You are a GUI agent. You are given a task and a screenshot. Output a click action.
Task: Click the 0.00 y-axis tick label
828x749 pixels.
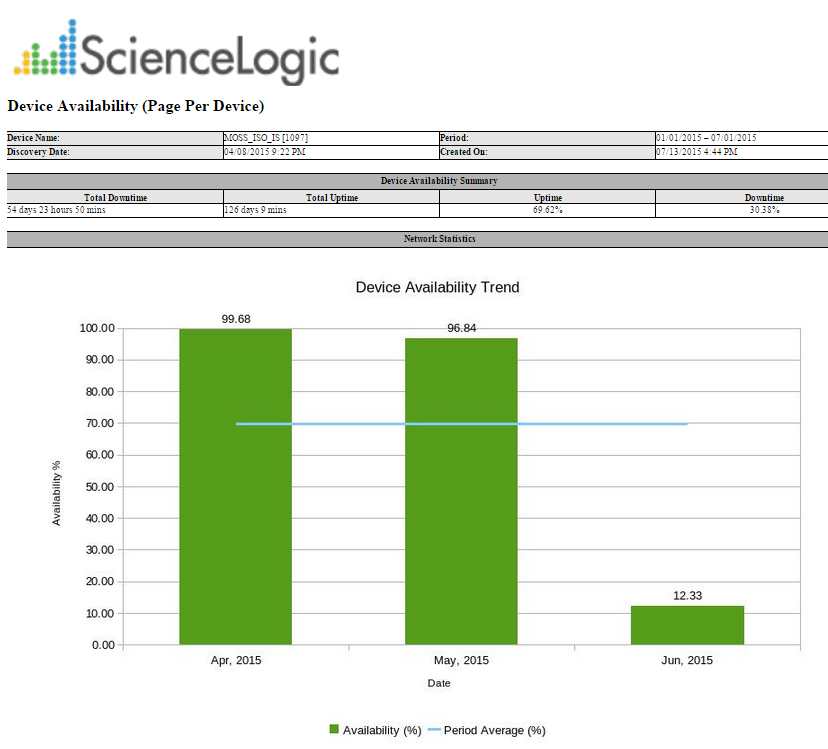tap(103, 645)
